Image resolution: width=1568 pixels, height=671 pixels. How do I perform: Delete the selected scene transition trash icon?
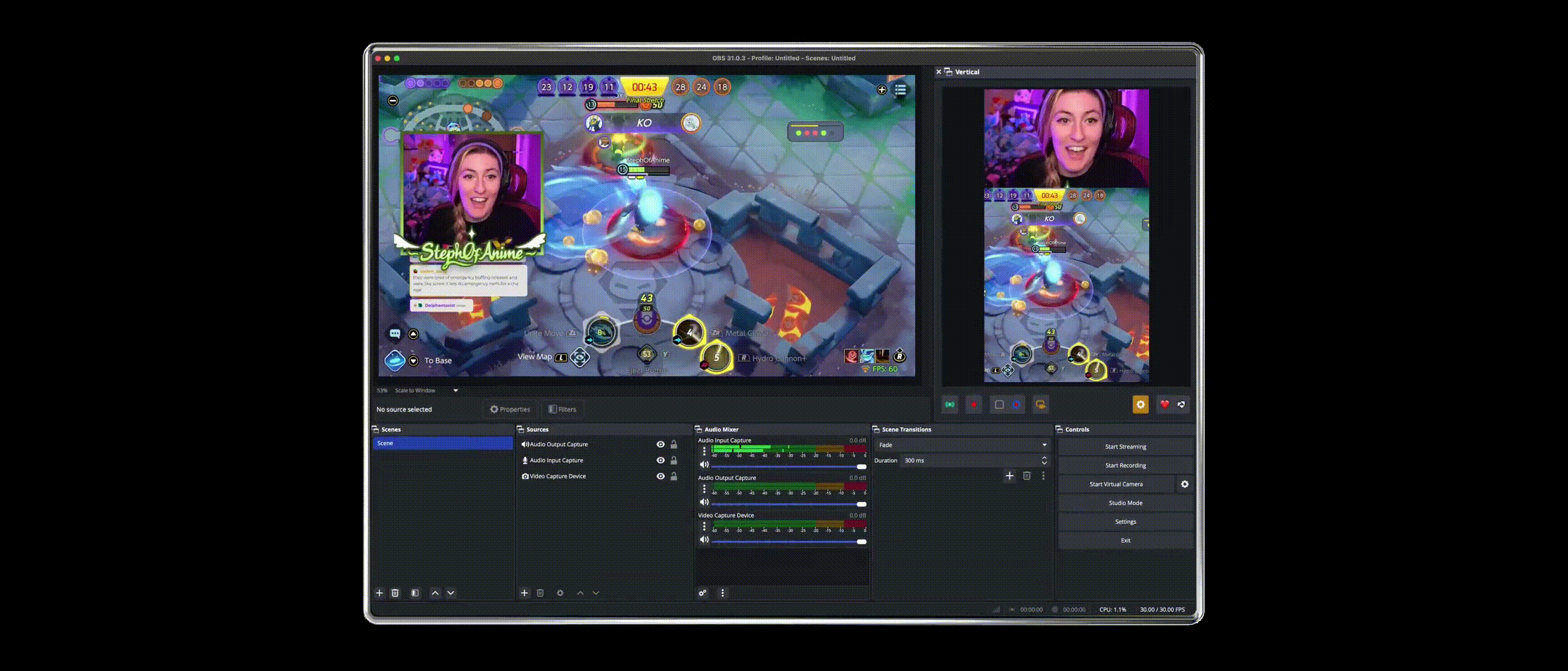click(x=1026, y=476)
